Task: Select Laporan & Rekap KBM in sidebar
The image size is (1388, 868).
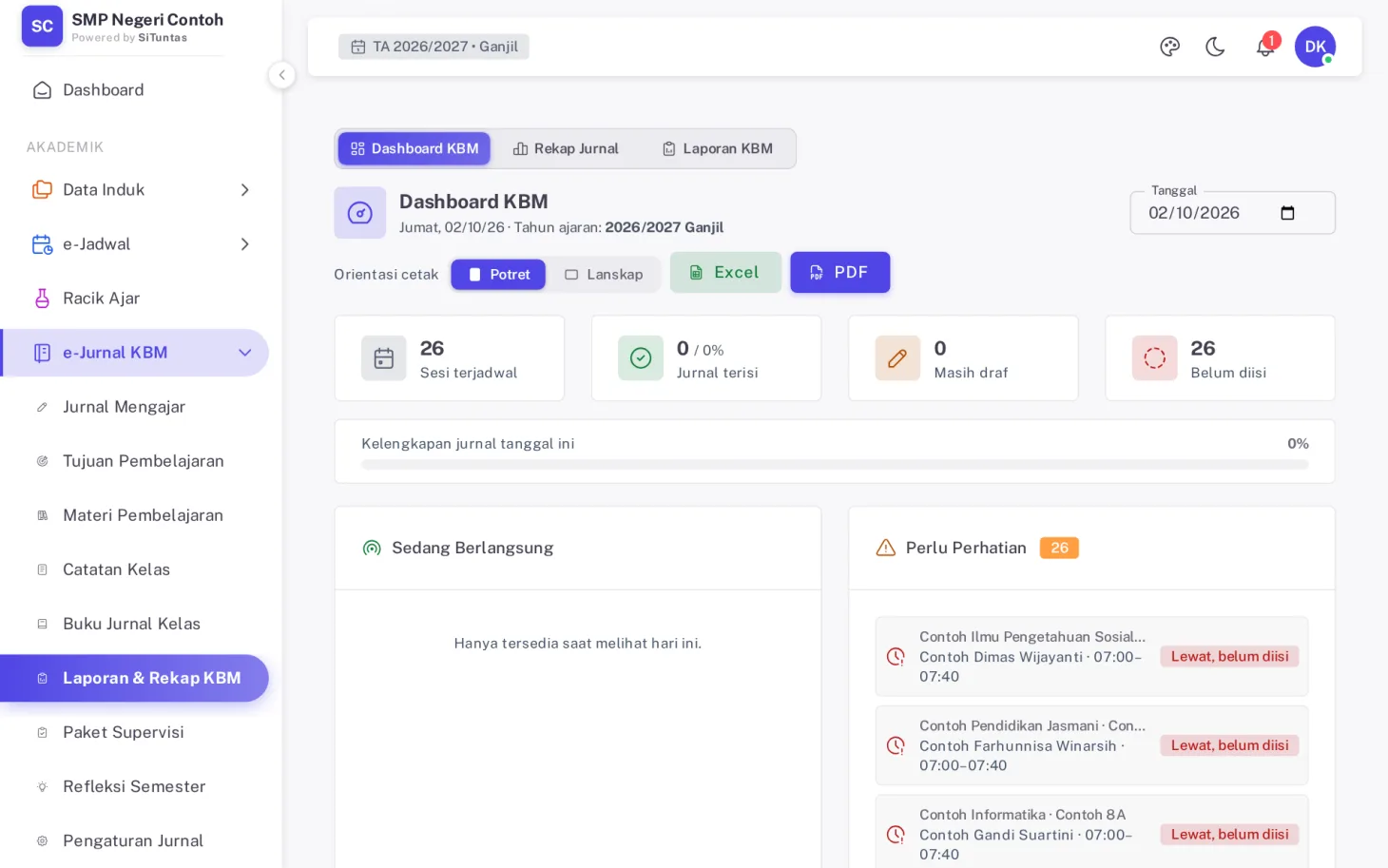Action: click(x=135, y=678)
